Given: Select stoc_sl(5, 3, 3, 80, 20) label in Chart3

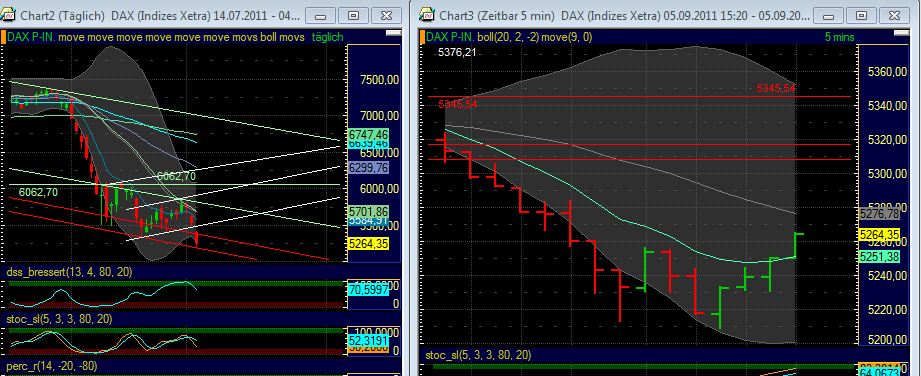Looking at the screenshot, I should click(478, 355).
